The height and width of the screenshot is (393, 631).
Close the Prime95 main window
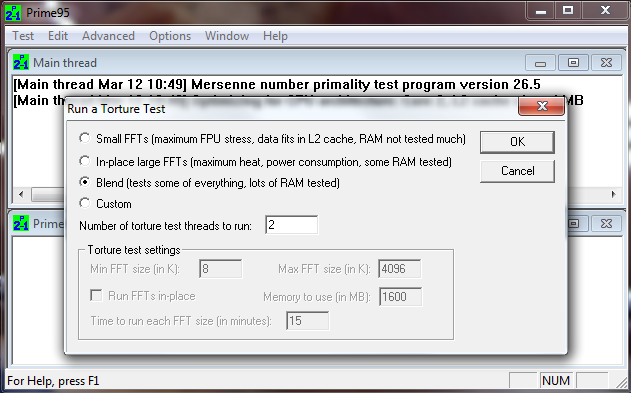[605, 11]
